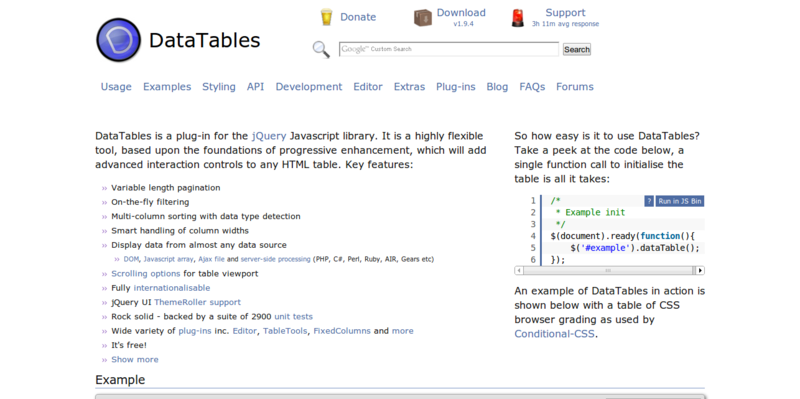Click the 'On-the-fly filtering' list item
The width and height of the screenshot is (800, 399).
click(150, 202)
